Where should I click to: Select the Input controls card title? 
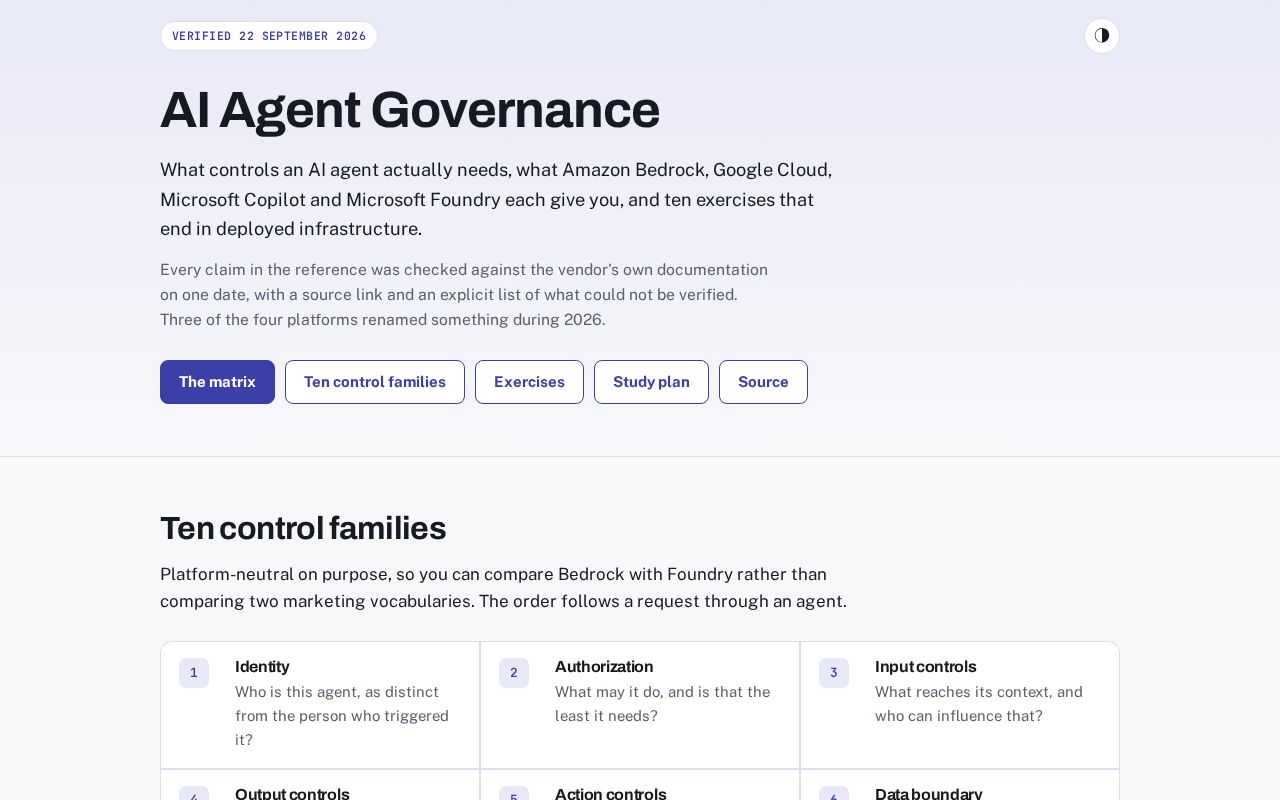[925, 667]
